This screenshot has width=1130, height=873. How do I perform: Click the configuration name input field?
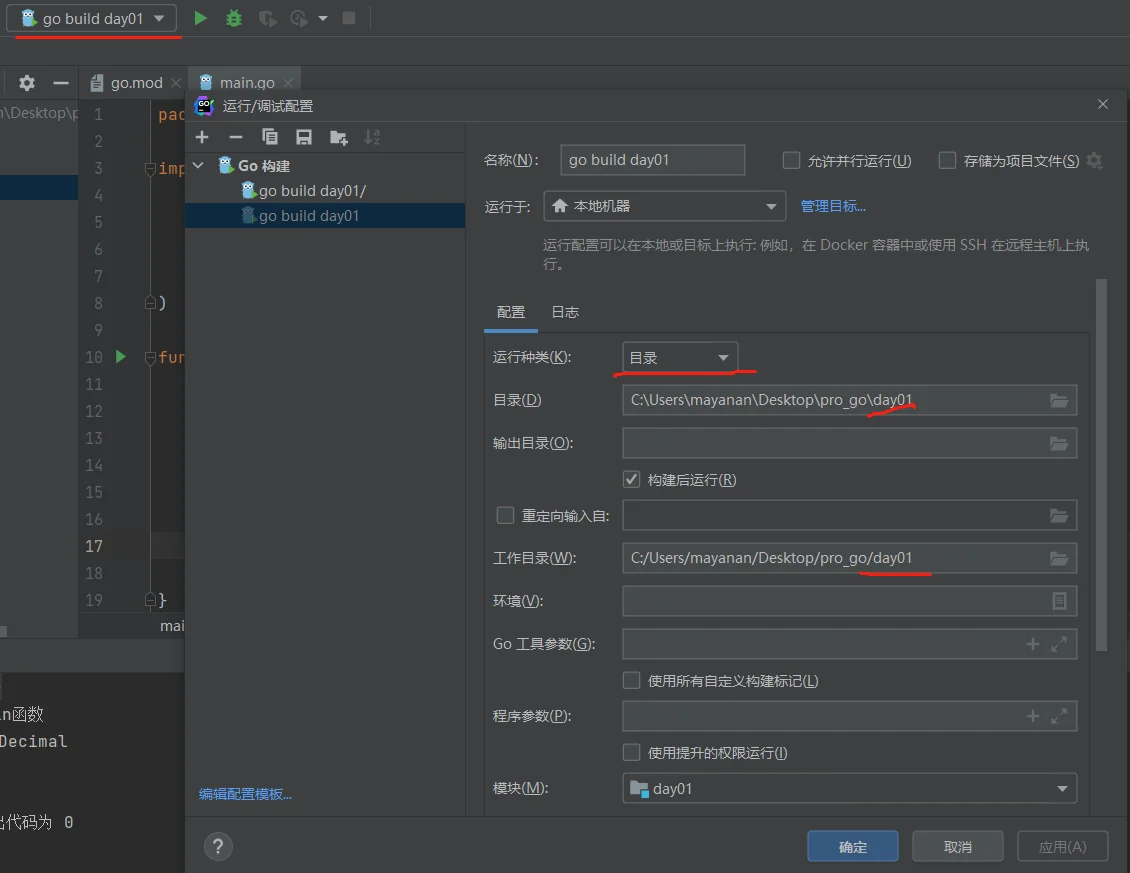point(652,160)
